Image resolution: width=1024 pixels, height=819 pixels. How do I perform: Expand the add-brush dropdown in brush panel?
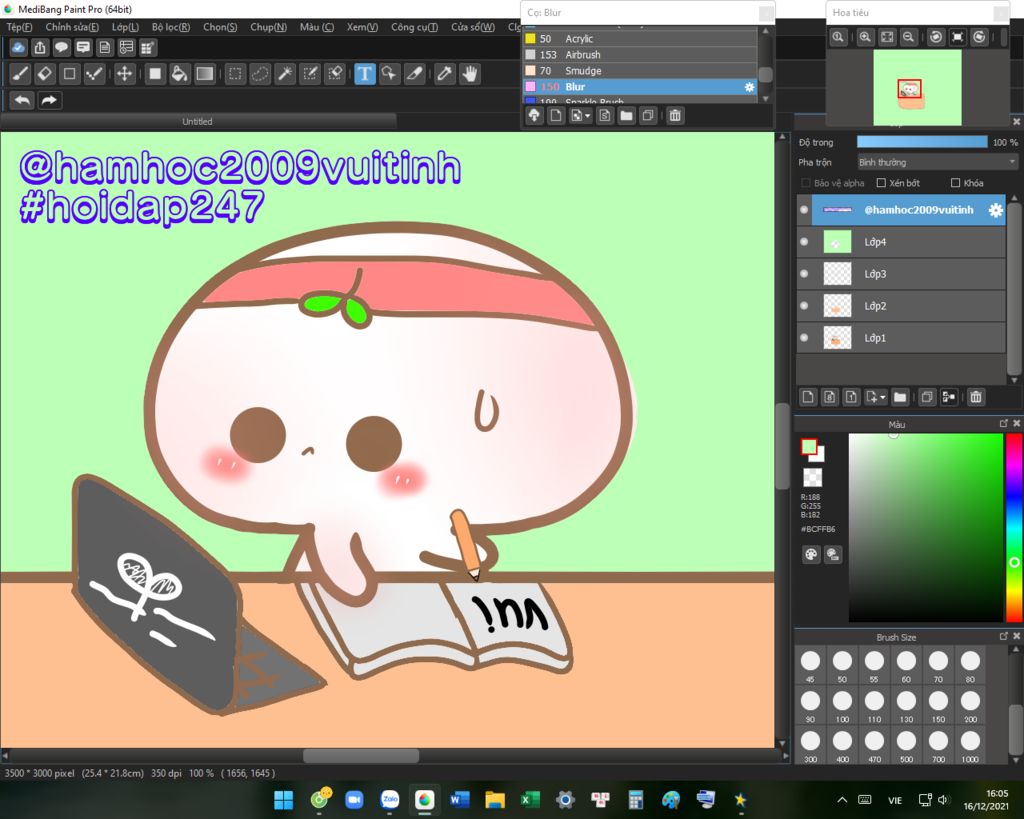[588, 116]
